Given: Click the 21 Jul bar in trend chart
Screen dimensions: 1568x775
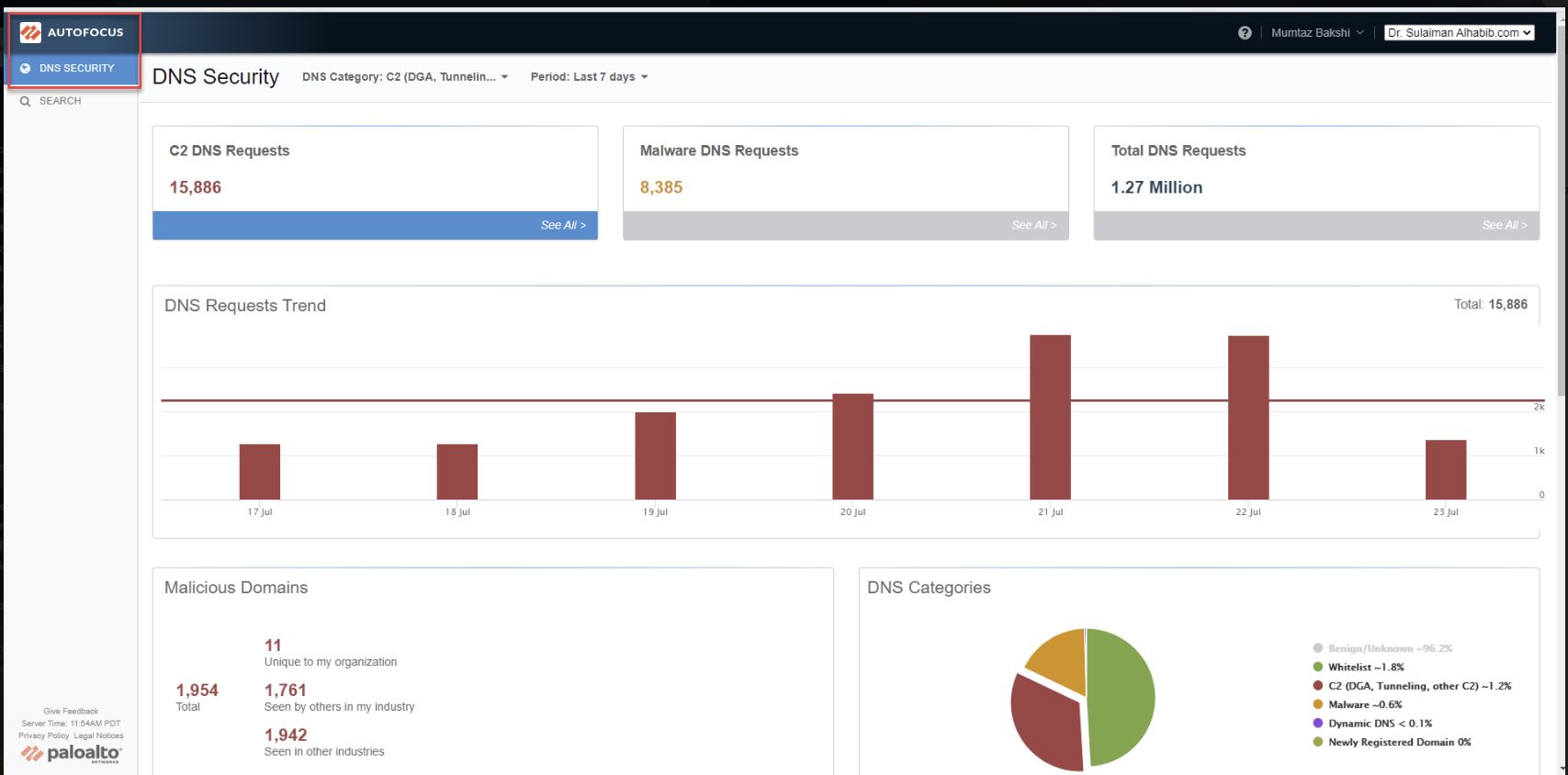Looking at the screenshot, I should [1050, 417].
